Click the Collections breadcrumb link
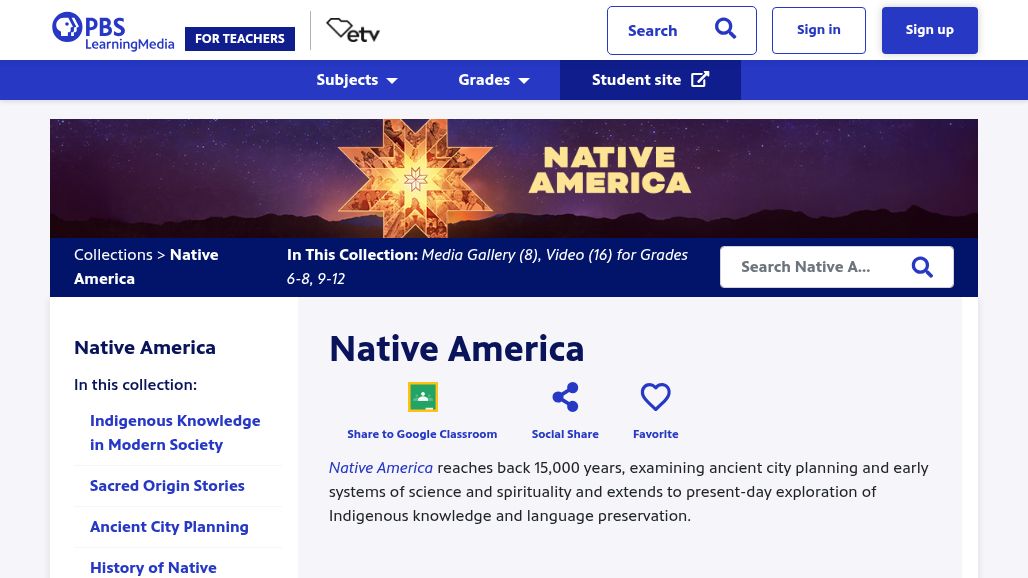This screenshot has width=1028, height=578. coord(113,255)
